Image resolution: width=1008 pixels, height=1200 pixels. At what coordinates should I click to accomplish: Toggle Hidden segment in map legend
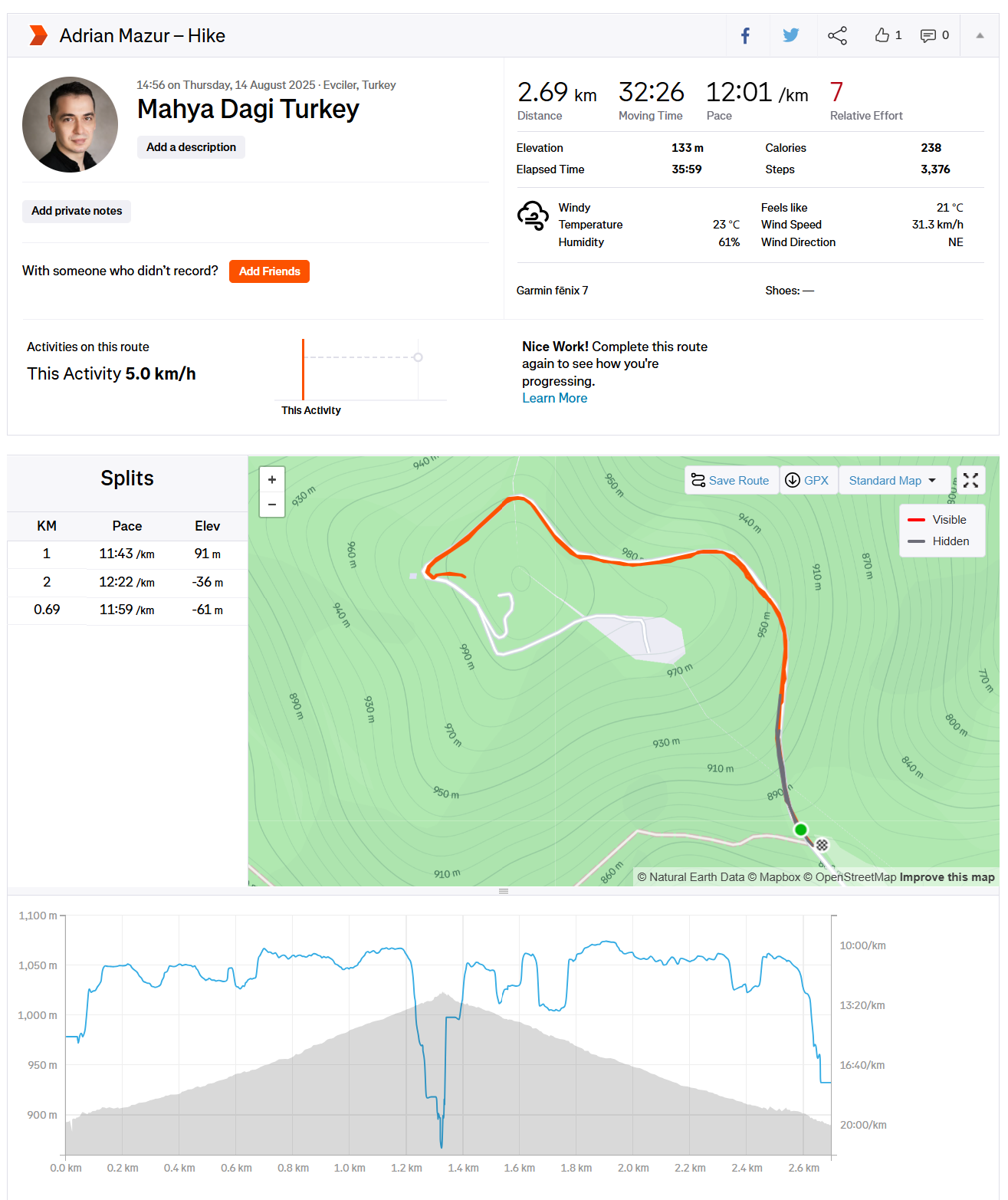[941, 541]
